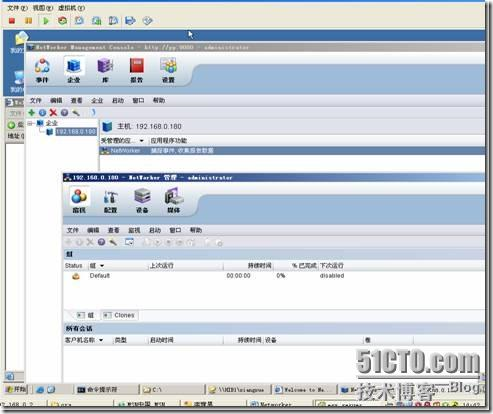Collapse the 企业 tree node
Screen dimensions: 493x414
(30, 123)
